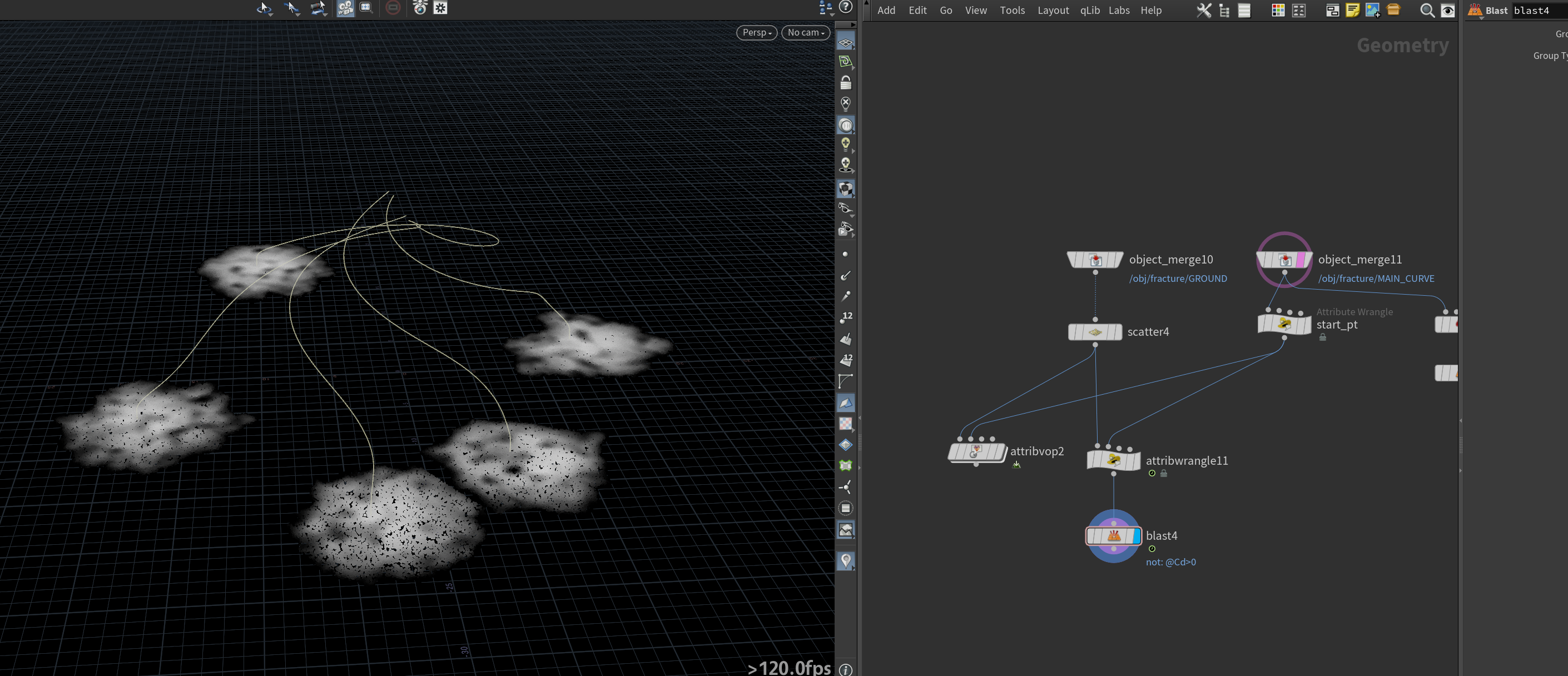Click the pink color flag on object_merge11
Screen dimensions: 1568x676
(x=1302, y=260)
